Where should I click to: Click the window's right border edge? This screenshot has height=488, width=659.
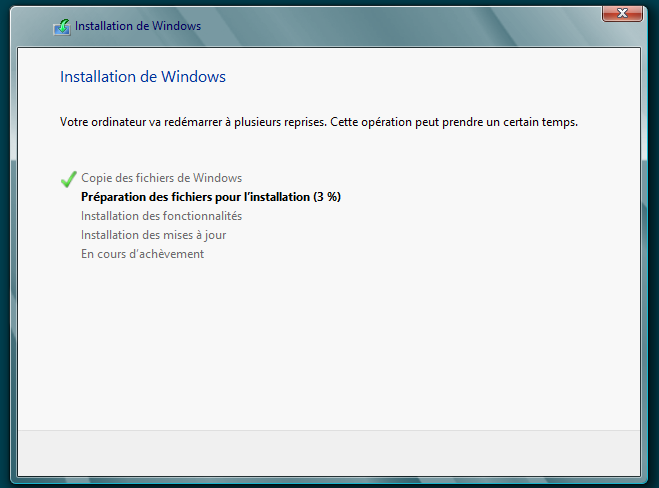[x=645, y=250]
